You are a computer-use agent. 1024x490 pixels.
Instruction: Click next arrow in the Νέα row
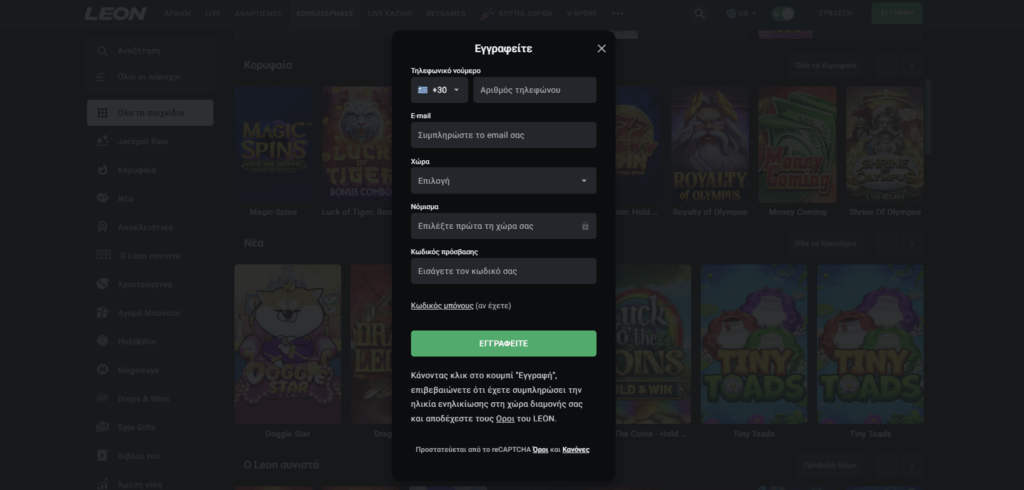pyautogui.click(x=912, y=243)
